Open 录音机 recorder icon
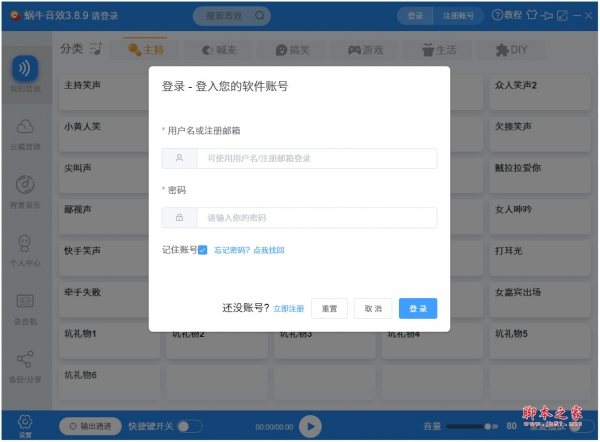This screenshot has width=600, height=442. [25, 301]
